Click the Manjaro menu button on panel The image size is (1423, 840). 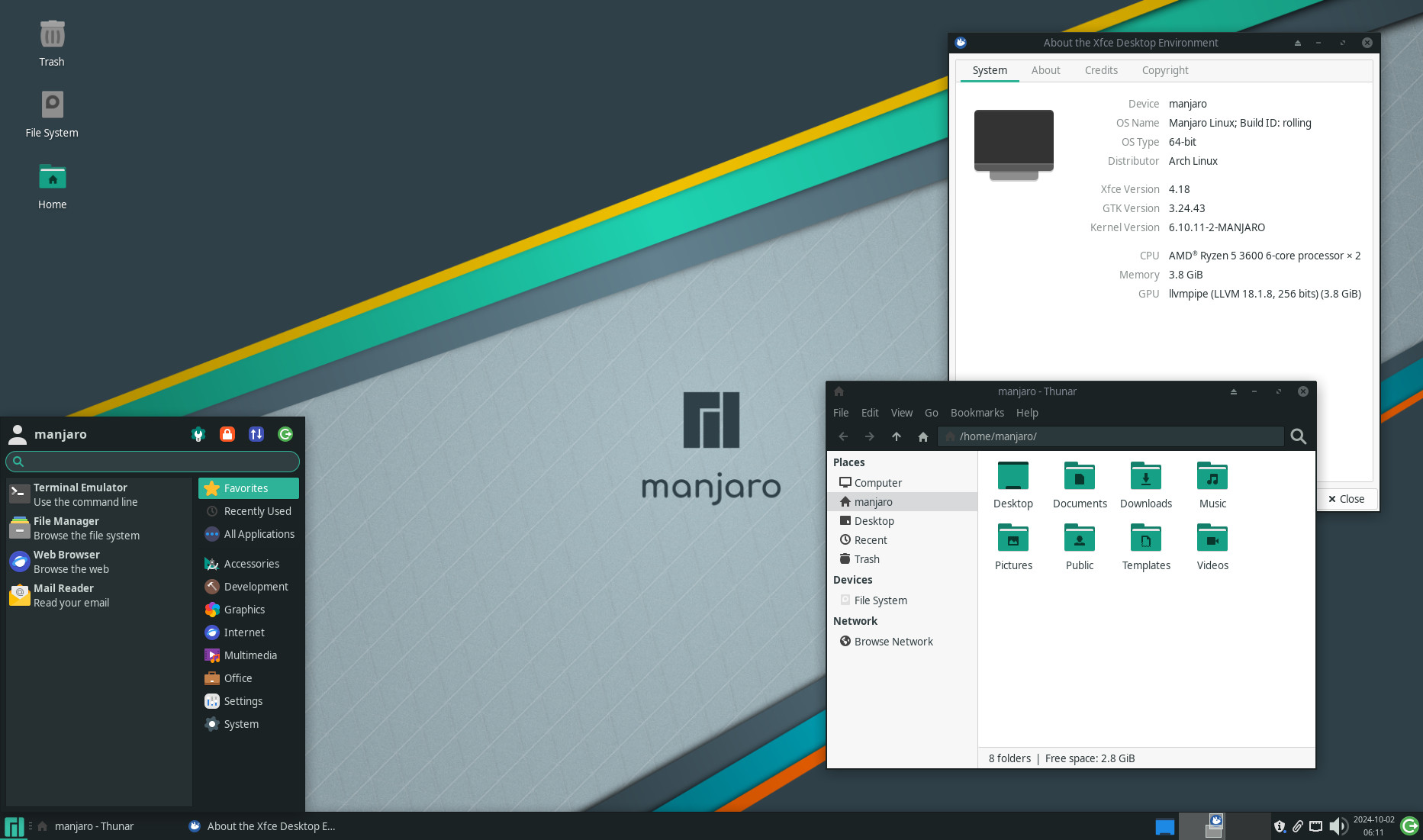click(14, 826)
